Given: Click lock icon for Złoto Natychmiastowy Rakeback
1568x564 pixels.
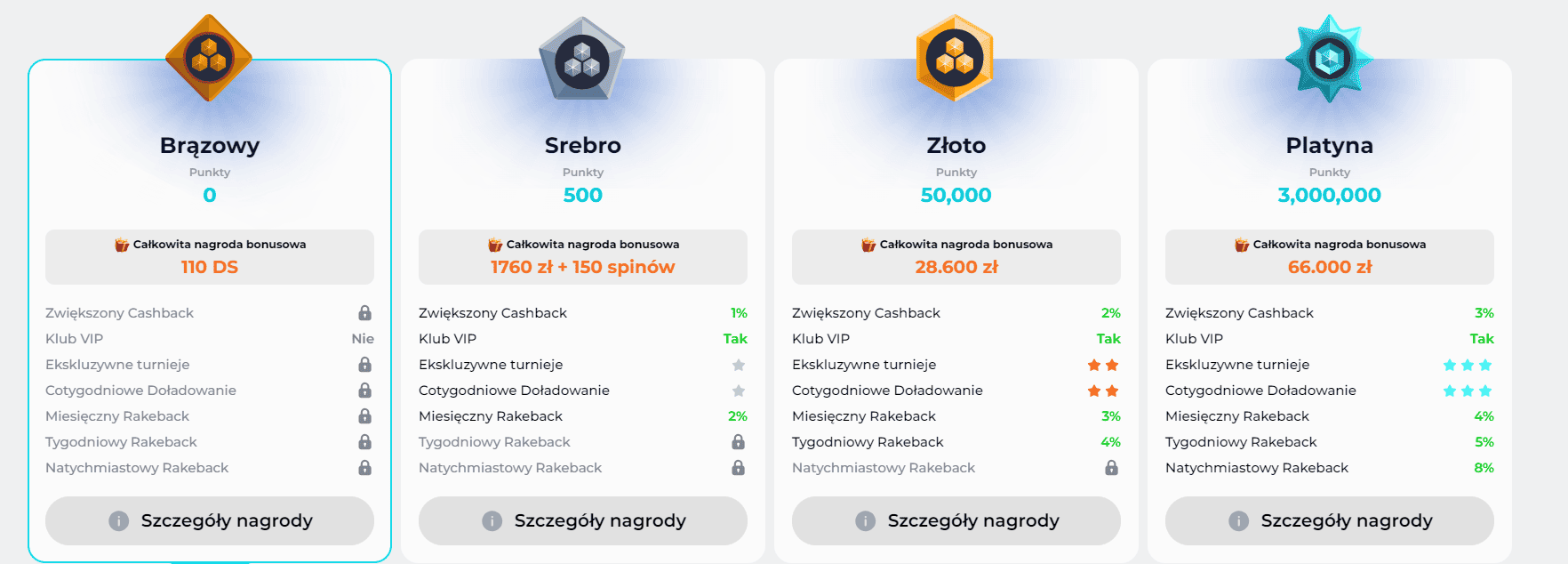Looking at the screenshot, I should pos(1111,468).
